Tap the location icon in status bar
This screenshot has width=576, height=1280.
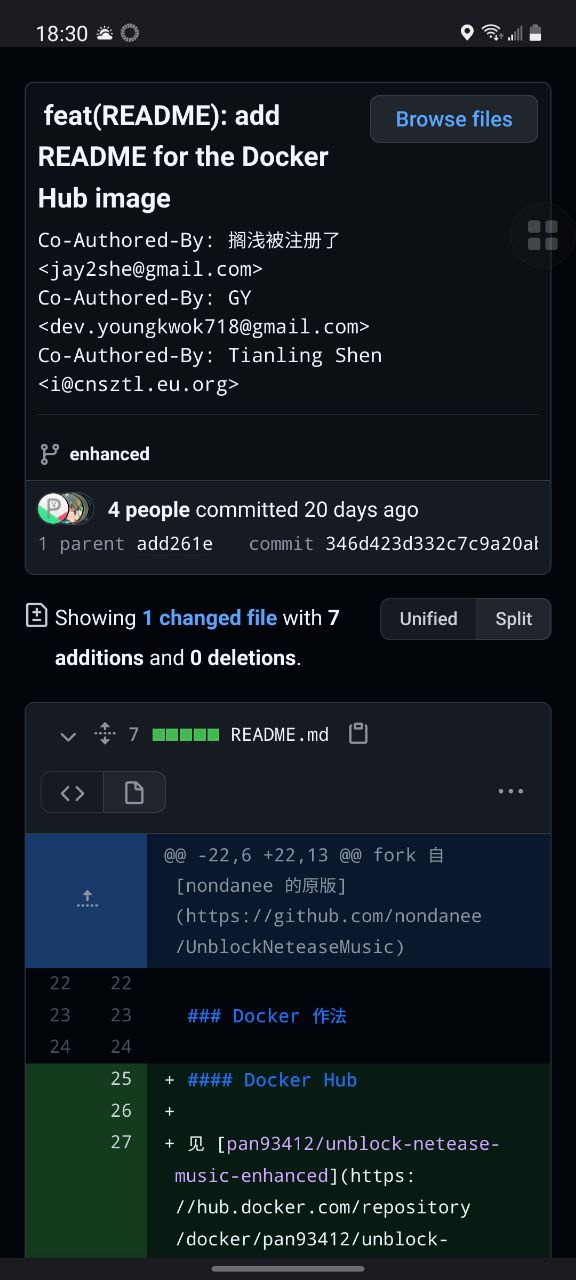point(466,33)
